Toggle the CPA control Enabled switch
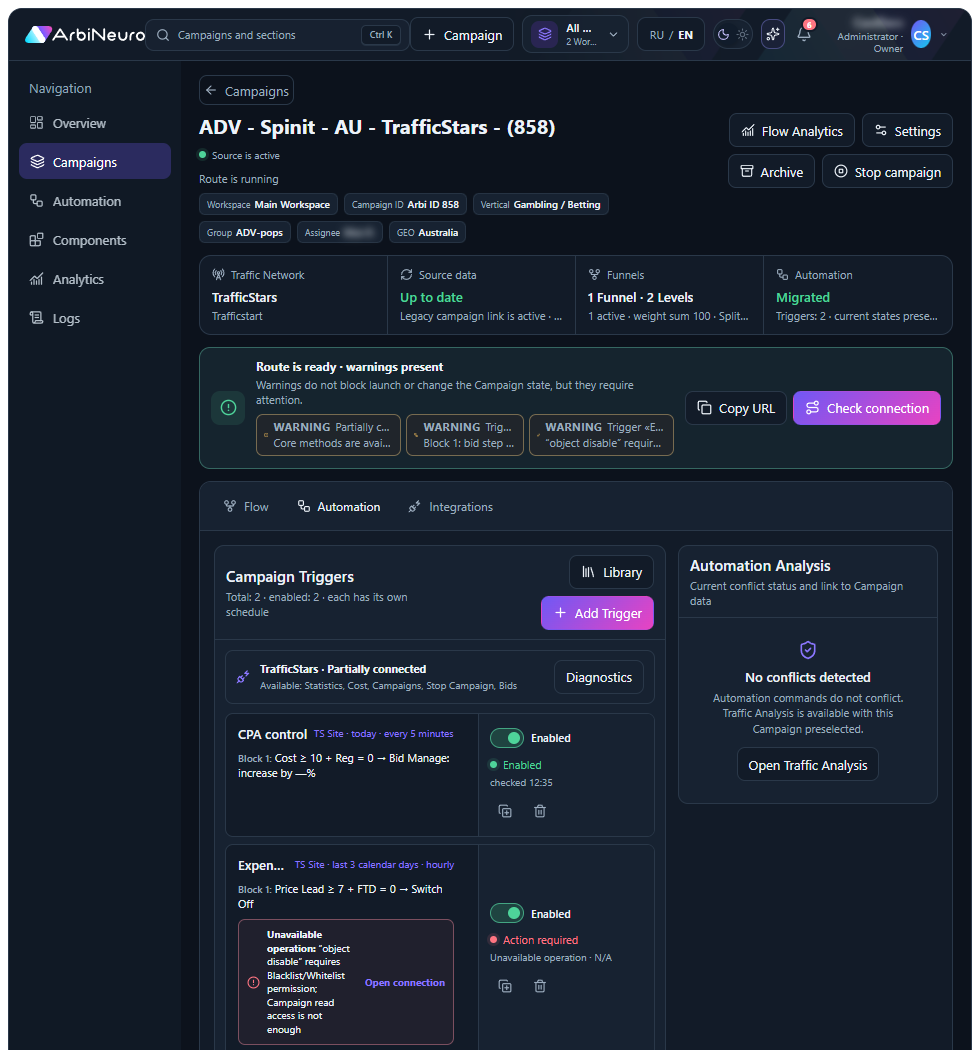980x1050 pixels. [x=507, y=737]
